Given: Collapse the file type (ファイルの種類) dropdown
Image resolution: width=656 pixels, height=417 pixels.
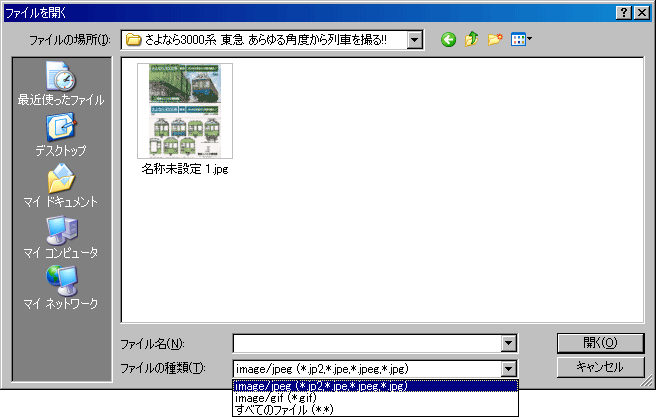Looking at the screenshot, I should point(510,368).
